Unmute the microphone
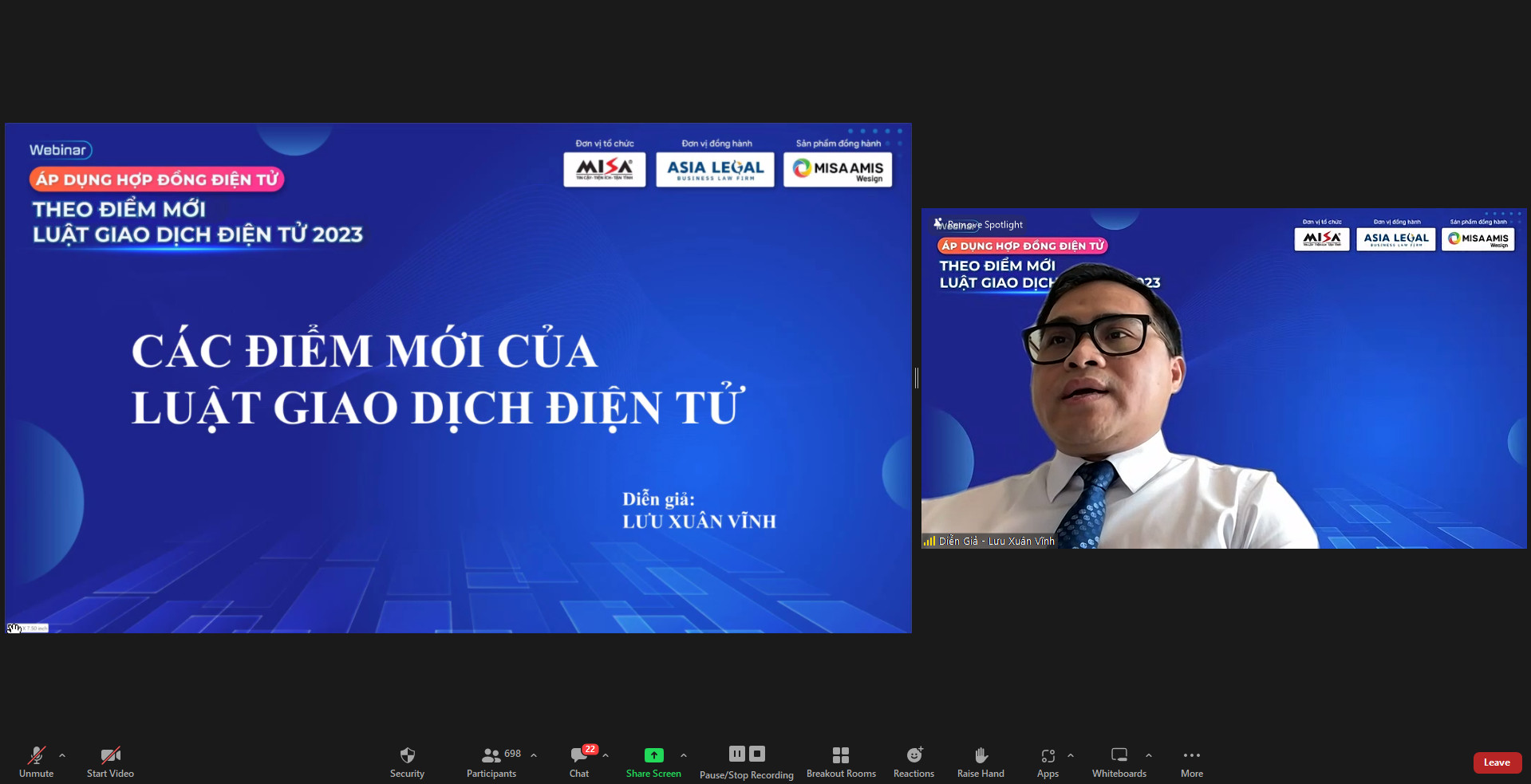1531x784 pixels. (36, 761)
